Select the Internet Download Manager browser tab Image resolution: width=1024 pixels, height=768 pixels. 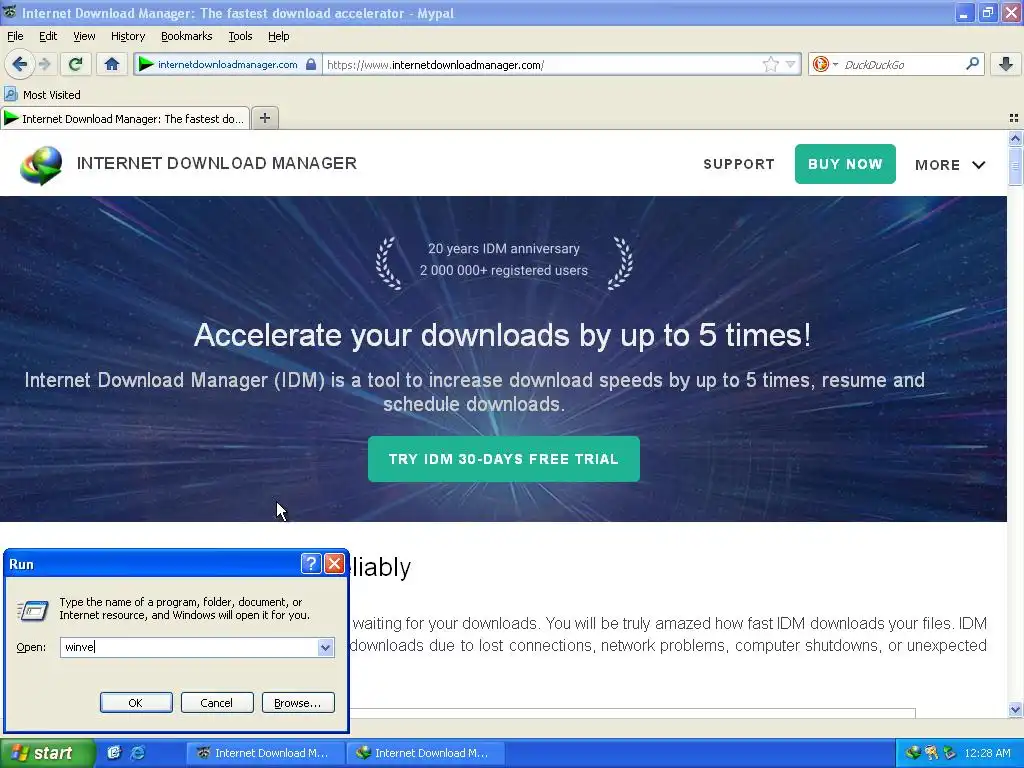click(125, 118)
